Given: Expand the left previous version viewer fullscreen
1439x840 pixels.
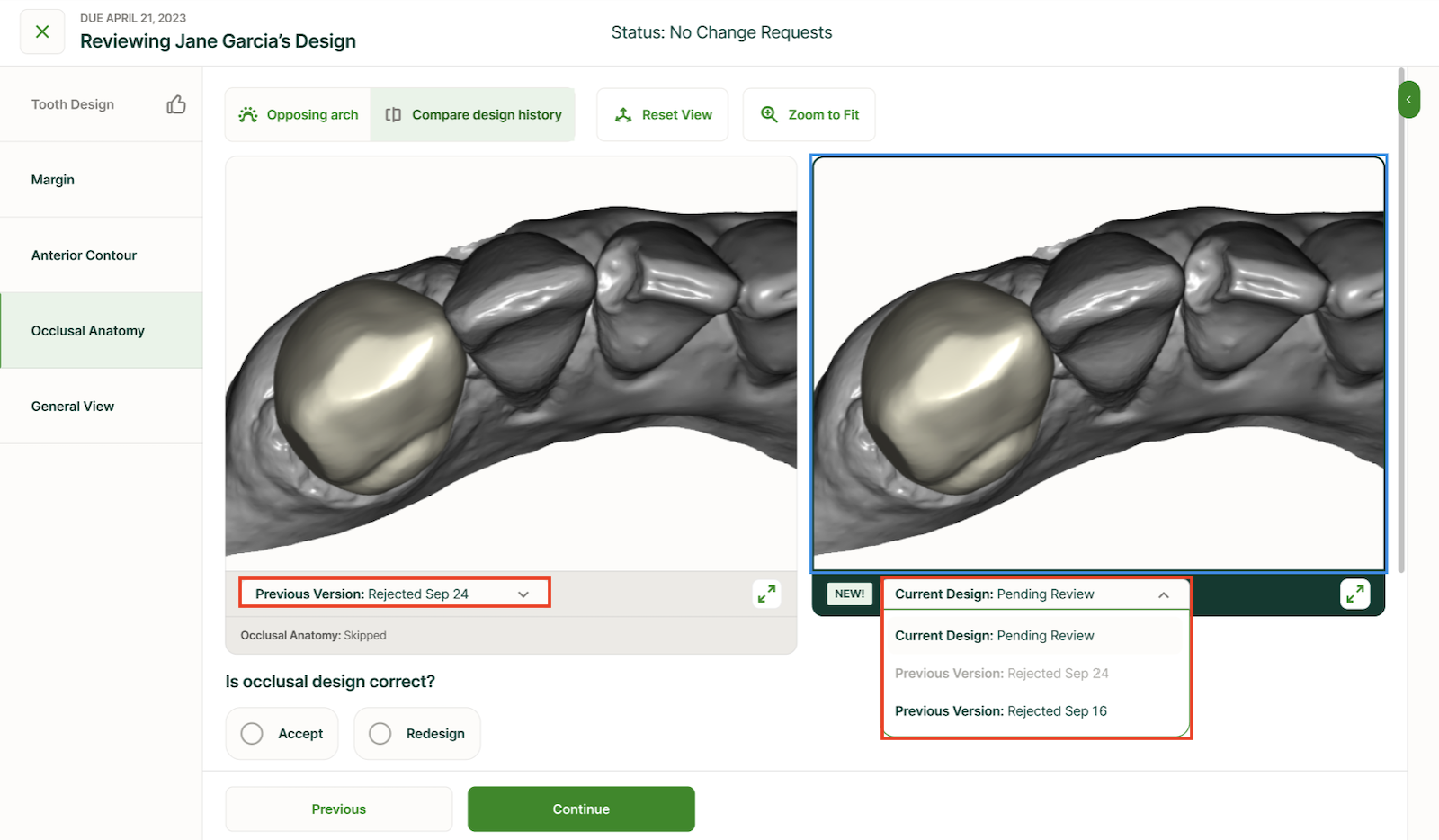Looking at the screenshot, I should [766, 594].
